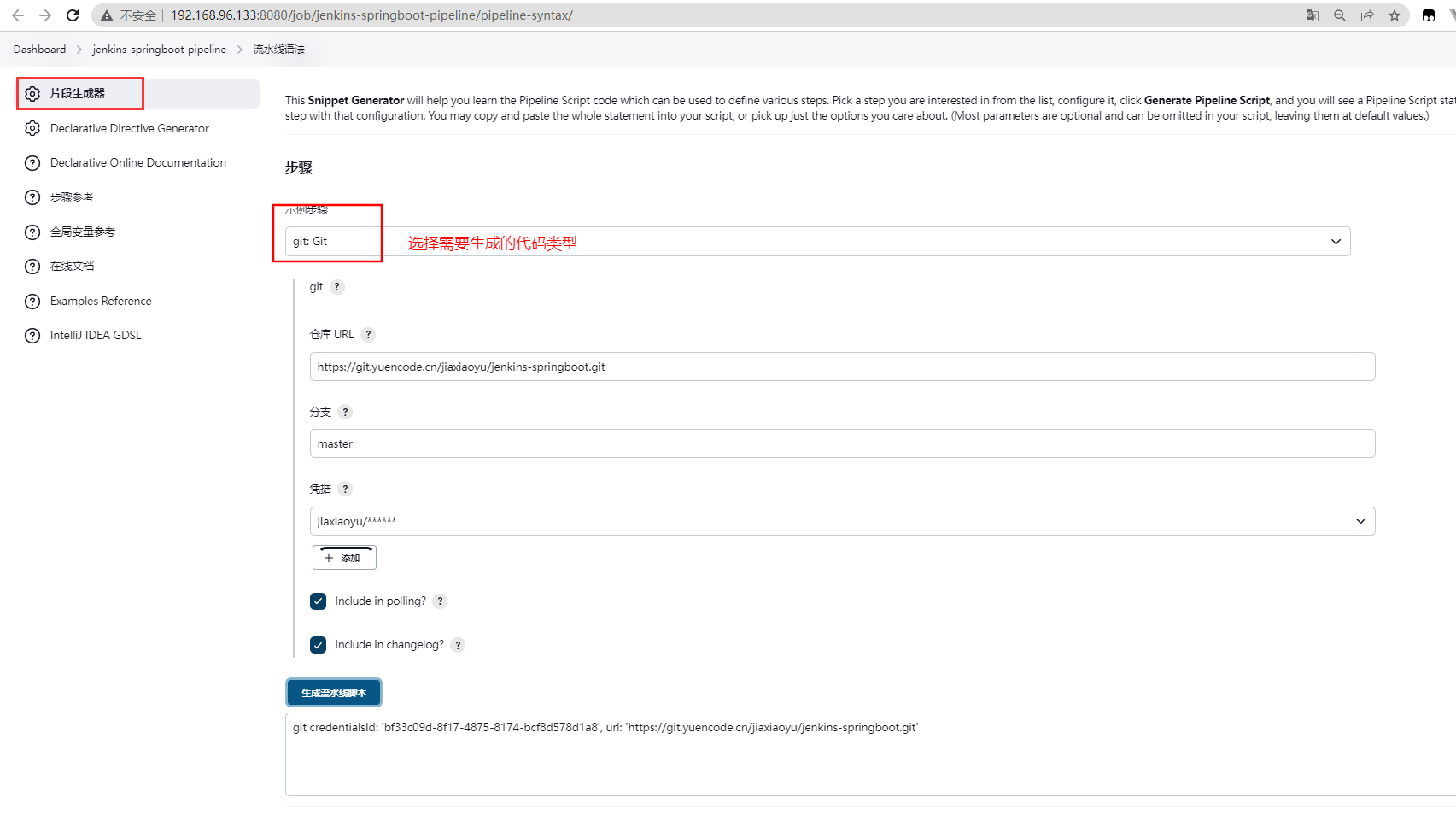Open help for Include in changelog
Viewport: 1456px width, 821px height.
click(x=458, y=645)
